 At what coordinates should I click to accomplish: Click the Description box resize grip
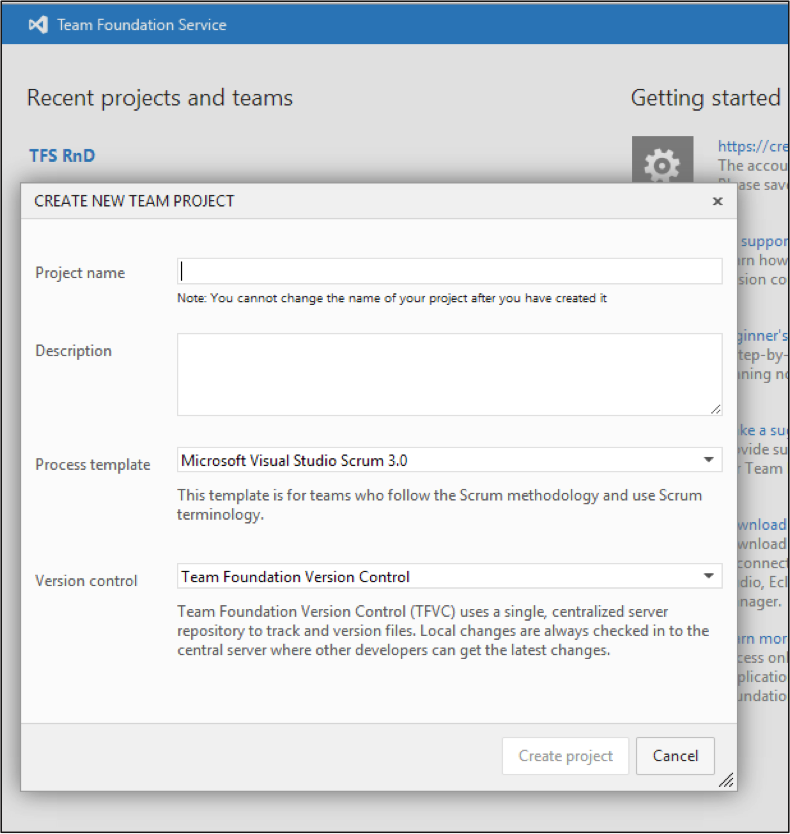click(716, 409)
